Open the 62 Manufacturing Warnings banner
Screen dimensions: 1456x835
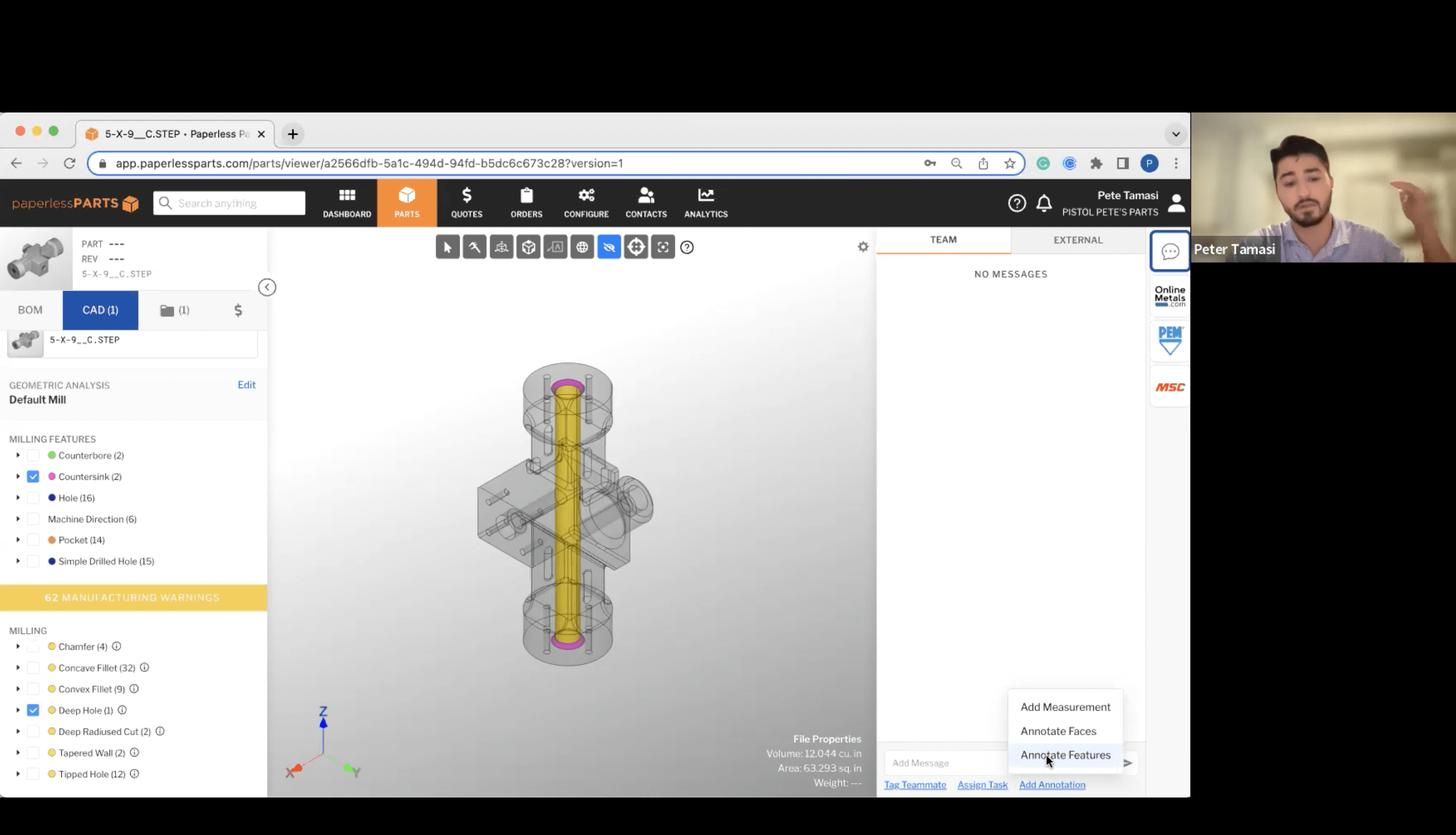[x=133, y=597]
